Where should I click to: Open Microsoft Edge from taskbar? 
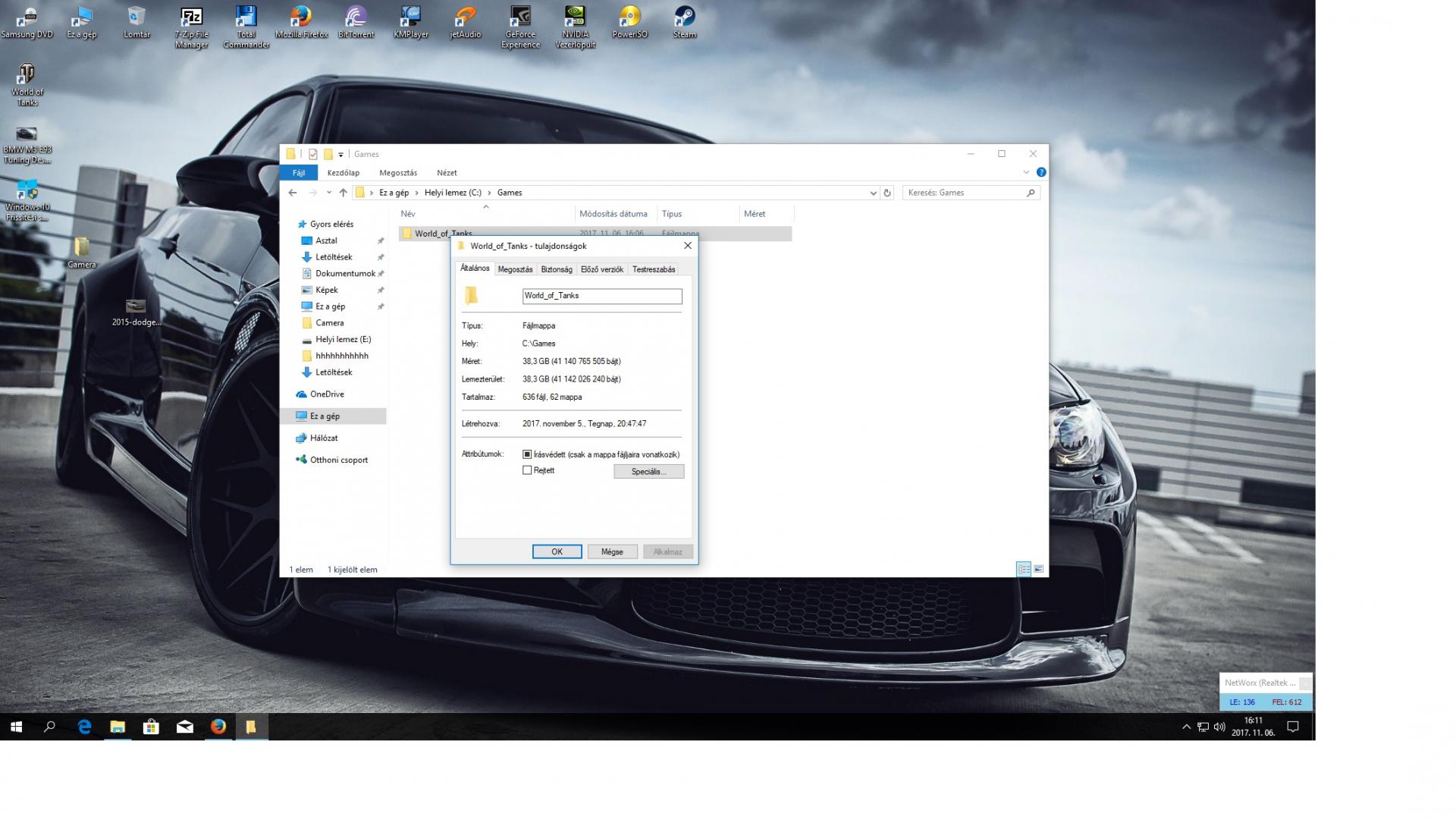[84, 727]
